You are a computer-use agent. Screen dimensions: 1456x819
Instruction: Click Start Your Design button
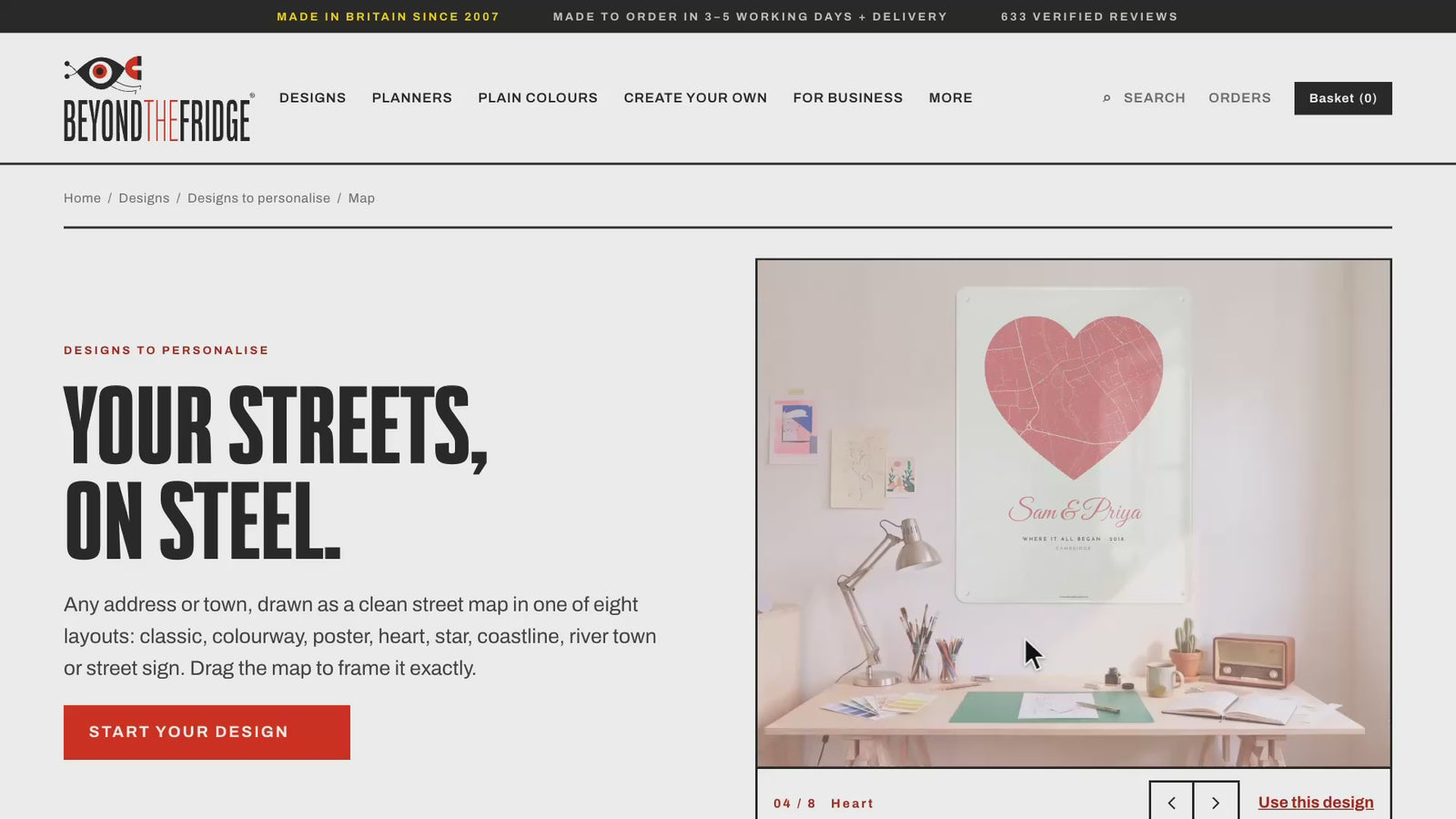pyautogui.click(x=207, y=733)
